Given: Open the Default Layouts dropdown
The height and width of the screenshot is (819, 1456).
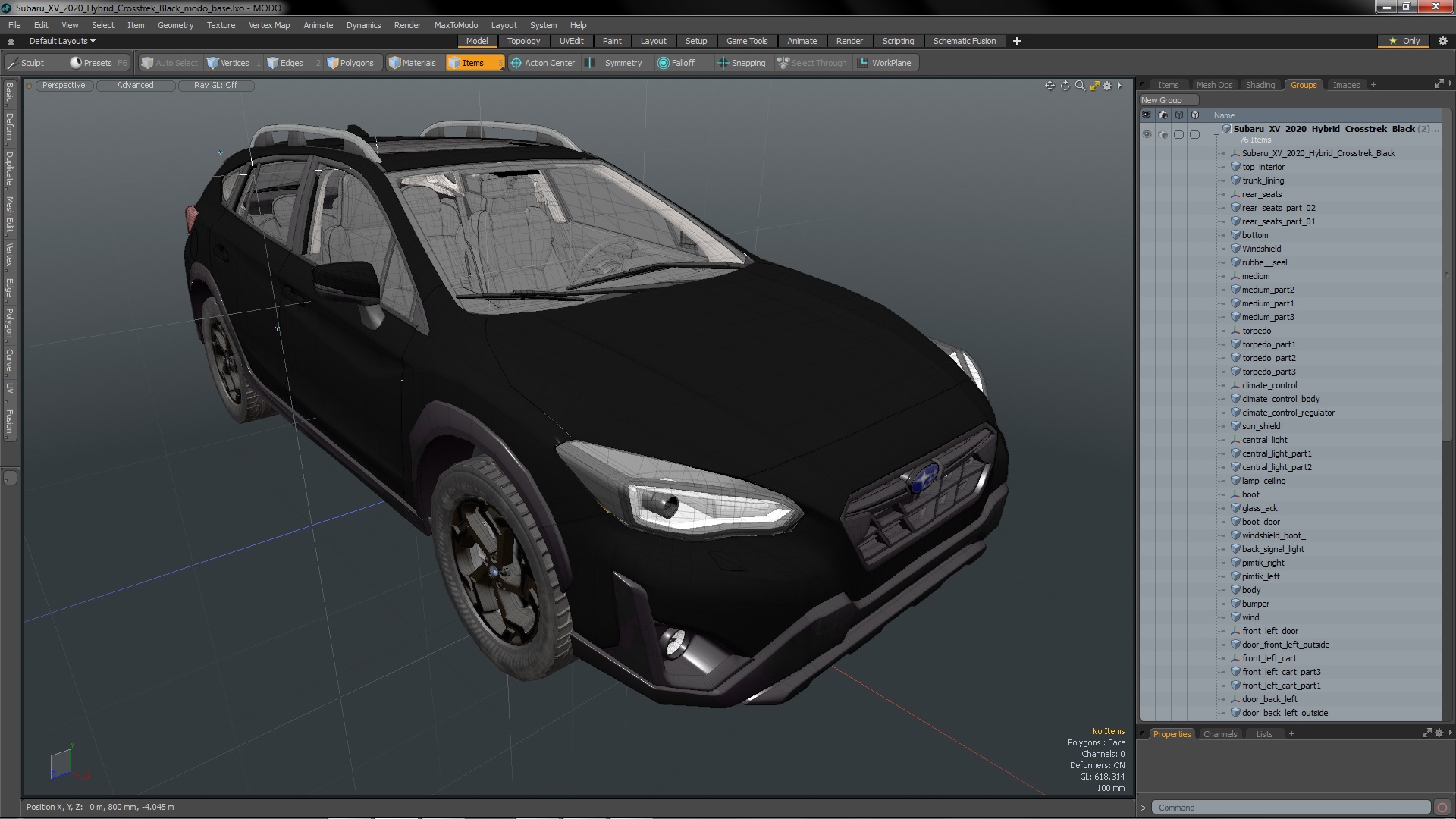Looking at the screenshot, I should point(62,41).
